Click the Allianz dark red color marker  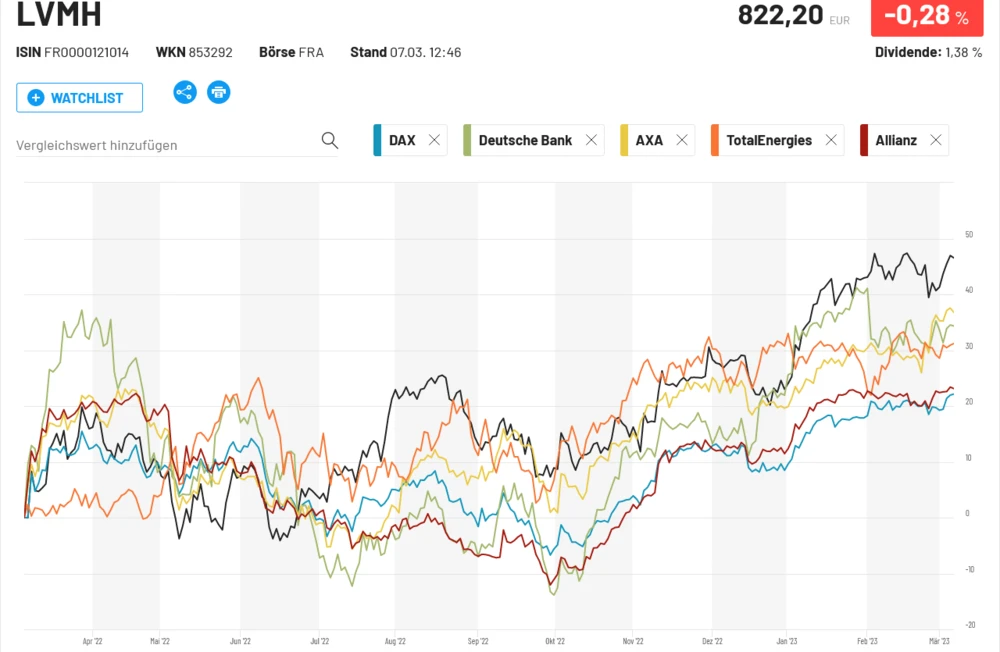tap(864, 141)
